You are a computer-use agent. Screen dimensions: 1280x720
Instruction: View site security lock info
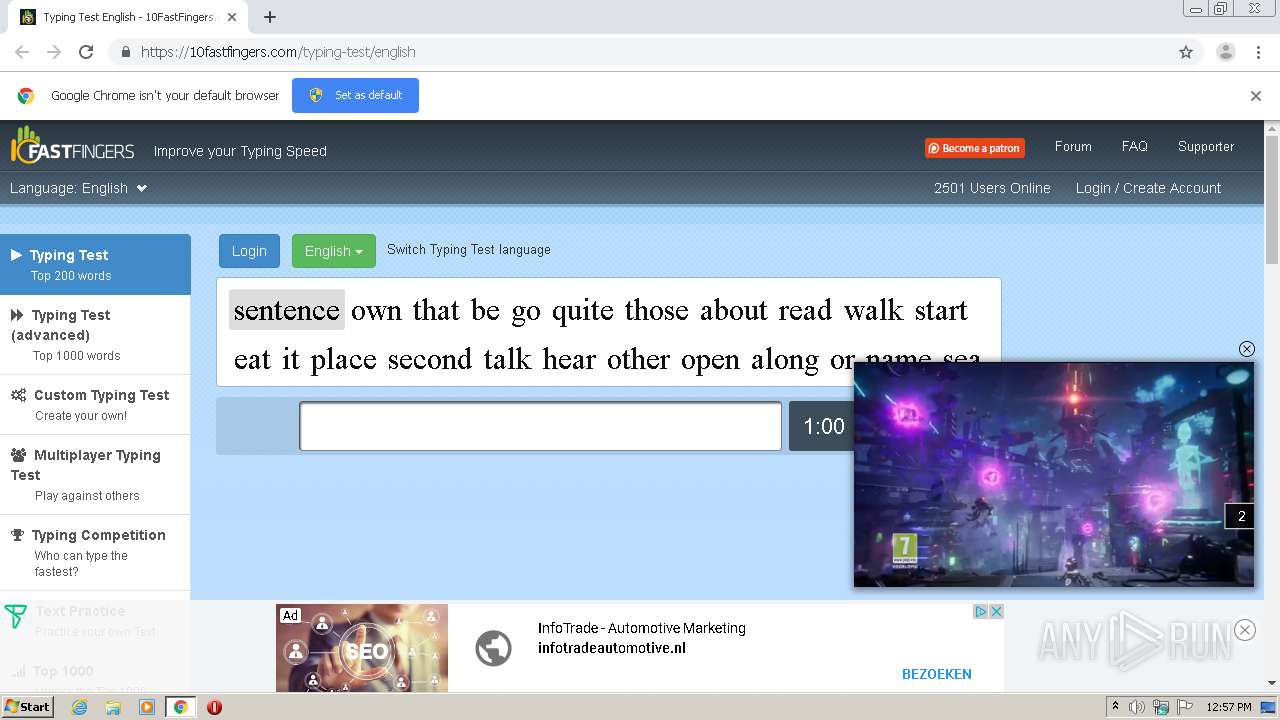[125, 52]
